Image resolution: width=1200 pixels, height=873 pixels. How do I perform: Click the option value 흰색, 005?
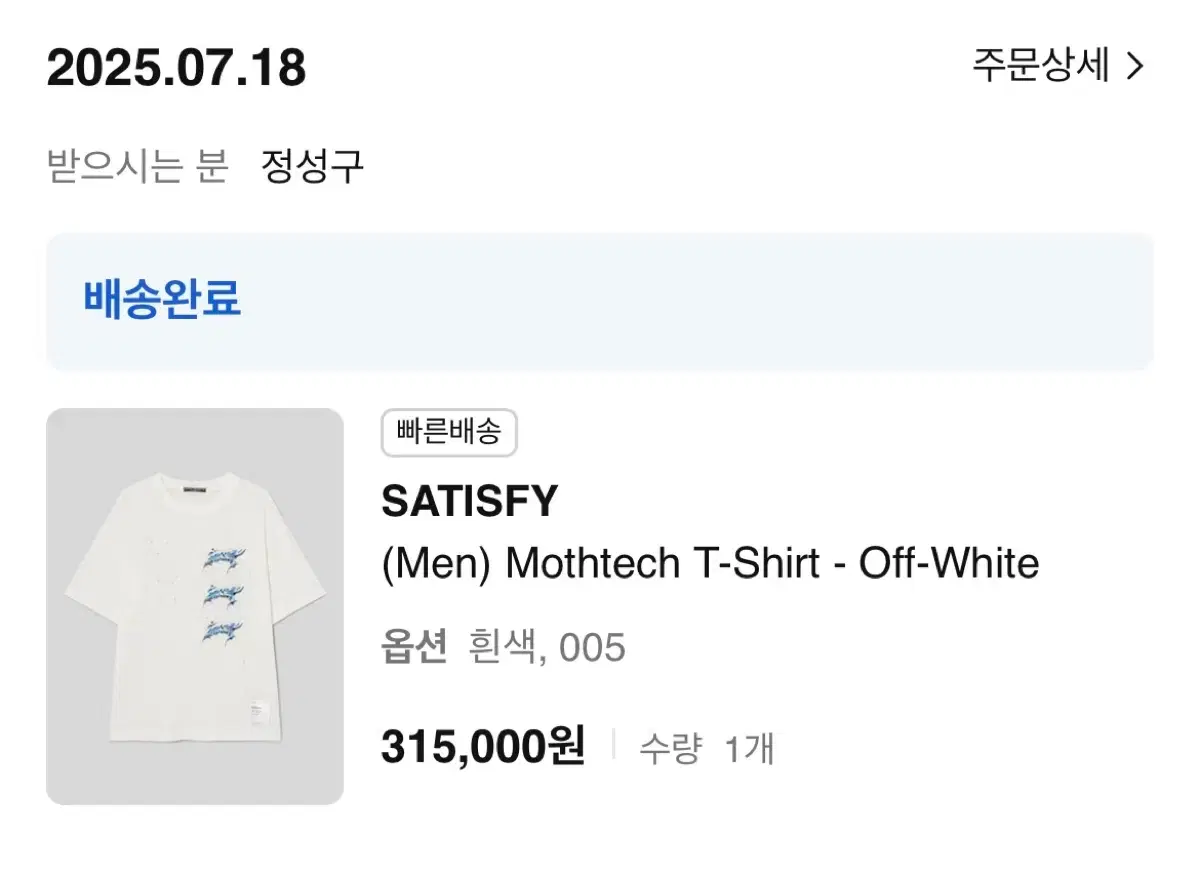tap(547, 648)
